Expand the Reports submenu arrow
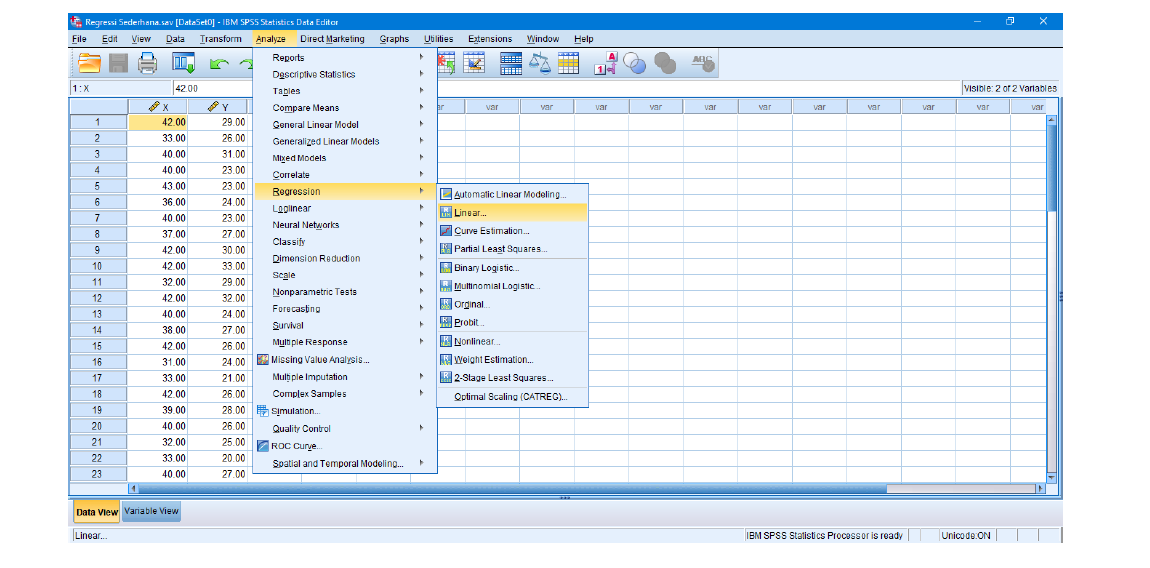The height and width of the screenshot is (568, 1150). (x=422, y=57)
